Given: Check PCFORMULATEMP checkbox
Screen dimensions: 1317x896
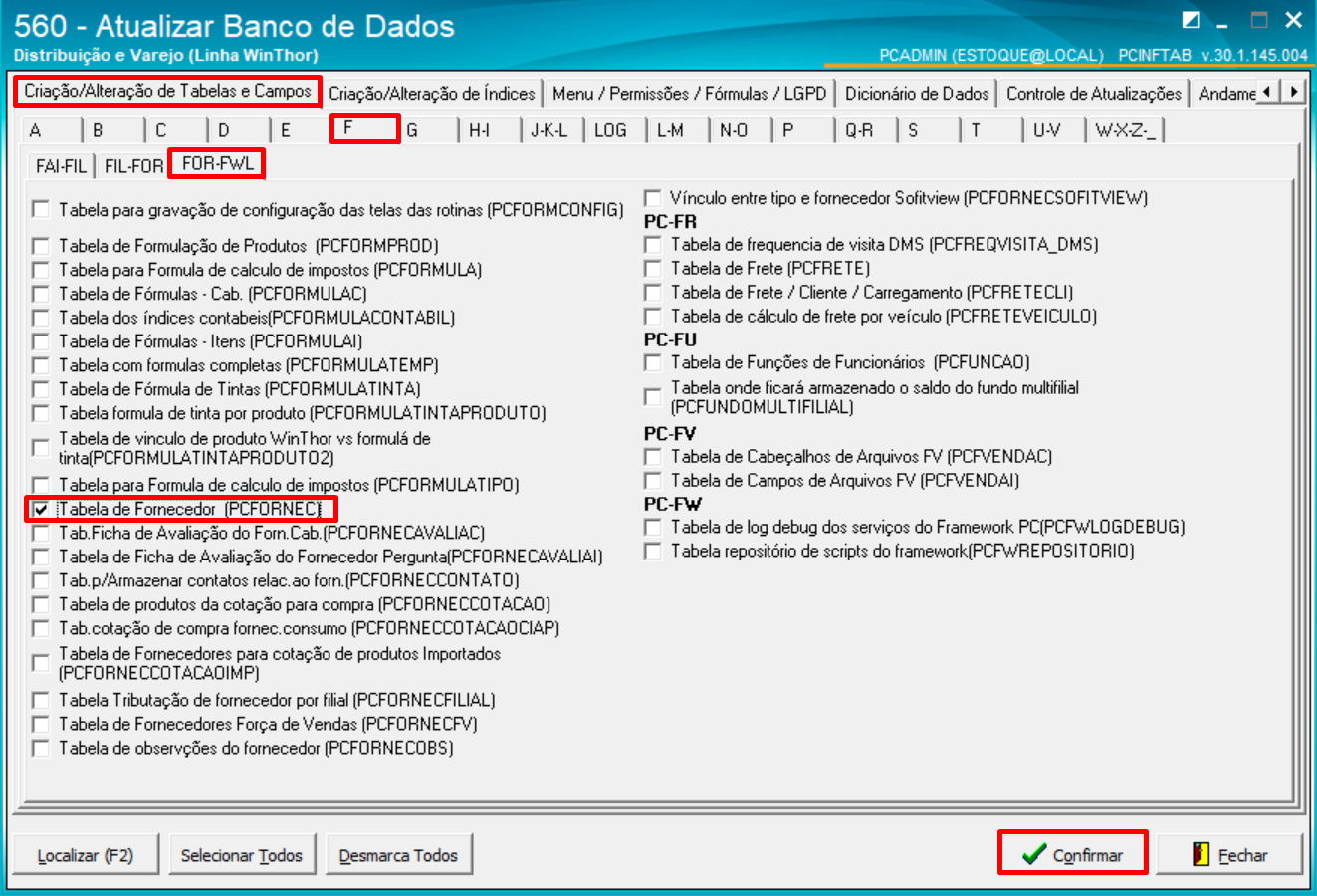Looking at the screenshot, I should (41, 365).
